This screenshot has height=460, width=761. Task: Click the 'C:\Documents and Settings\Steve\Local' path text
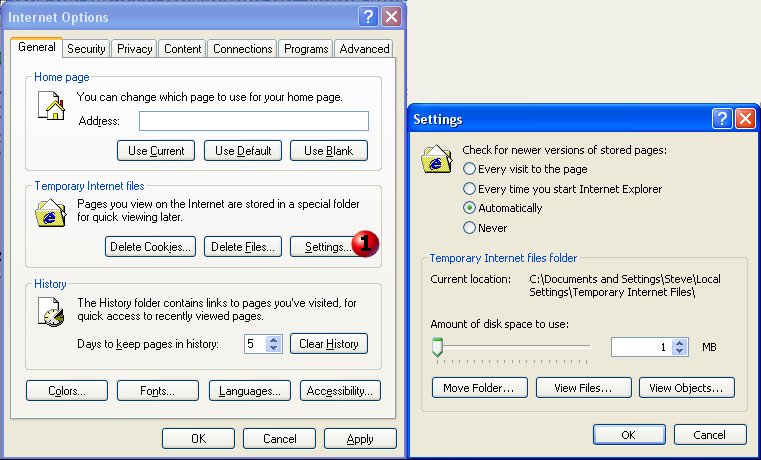coord(625,279)
